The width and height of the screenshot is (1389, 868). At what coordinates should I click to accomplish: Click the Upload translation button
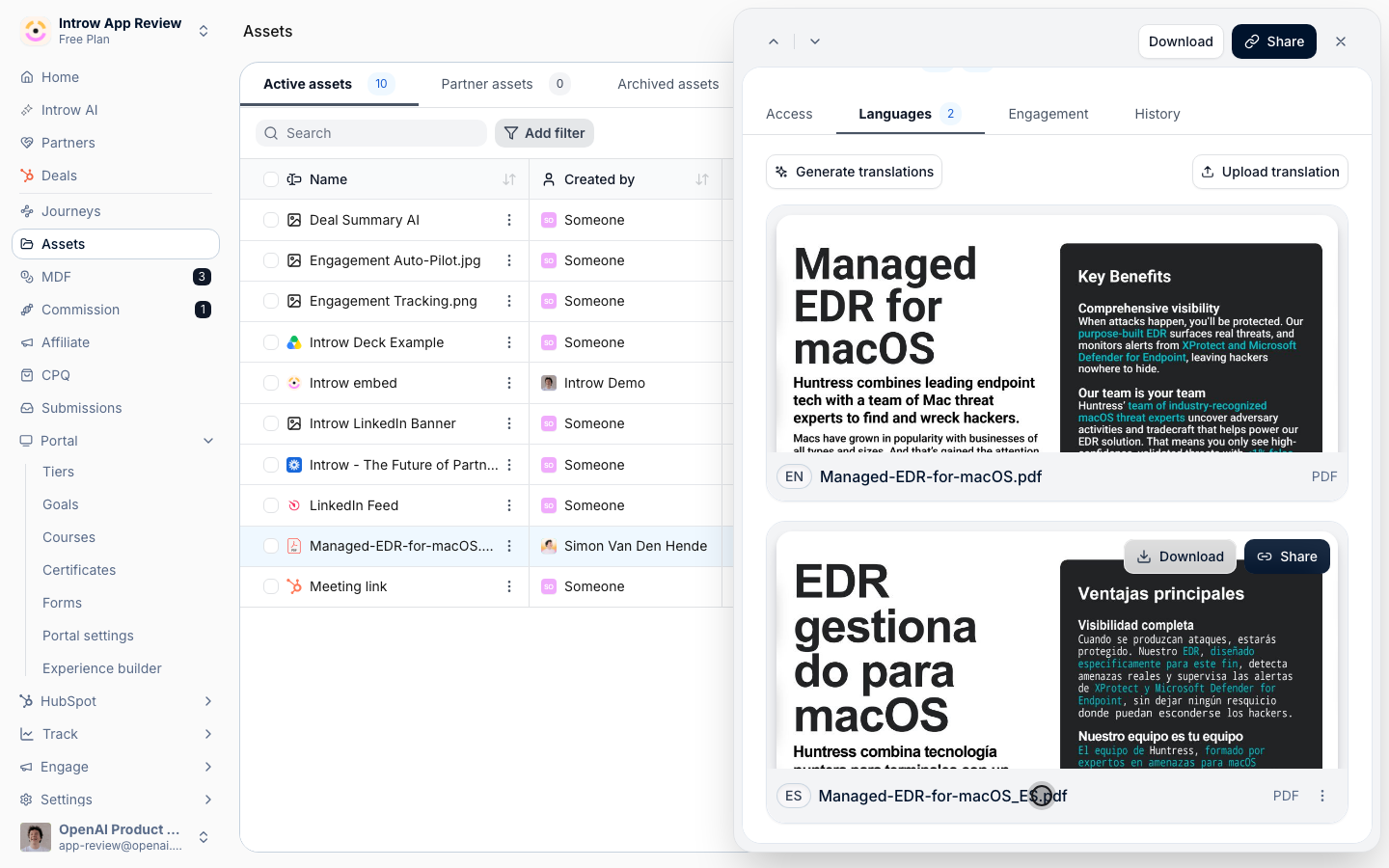pos(1270,172)
